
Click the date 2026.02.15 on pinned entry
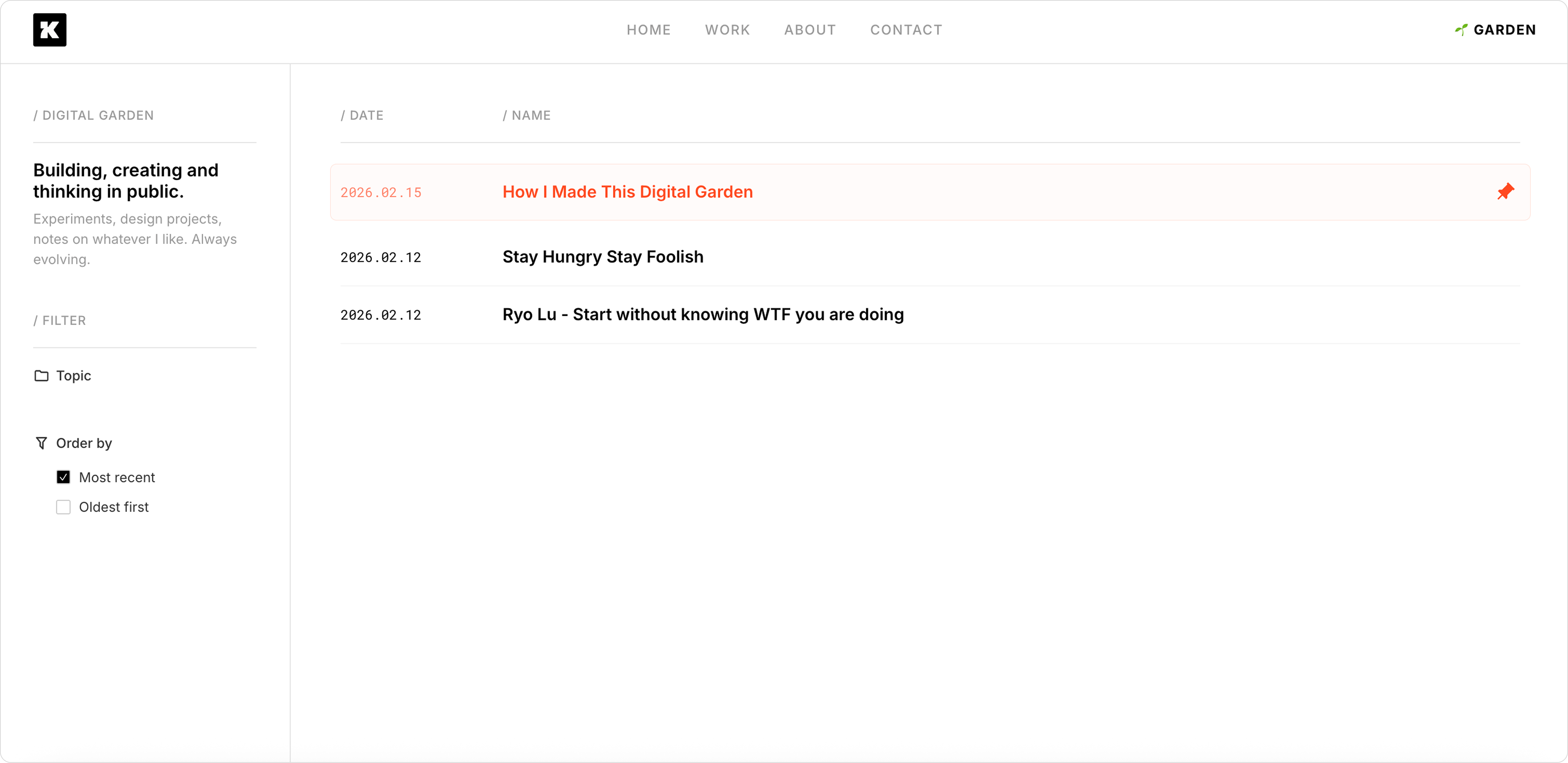pyautogui.click(x=381, y=192)
